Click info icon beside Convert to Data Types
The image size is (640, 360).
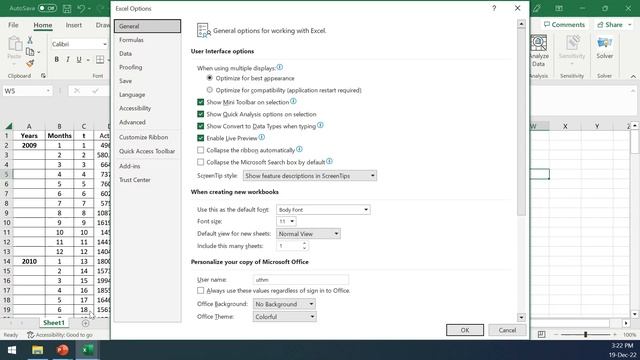tap(320, 125)
